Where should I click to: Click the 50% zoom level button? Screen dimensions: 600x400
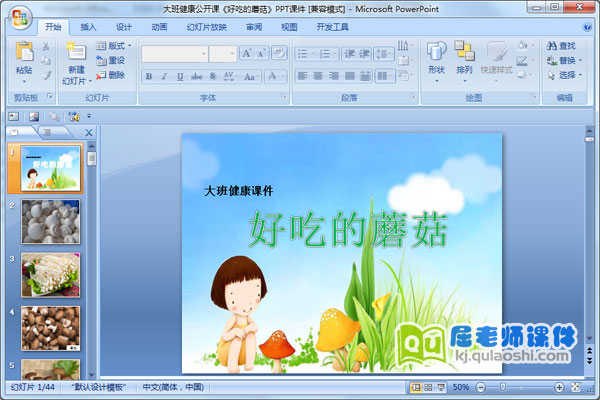(x=461, y=387)
